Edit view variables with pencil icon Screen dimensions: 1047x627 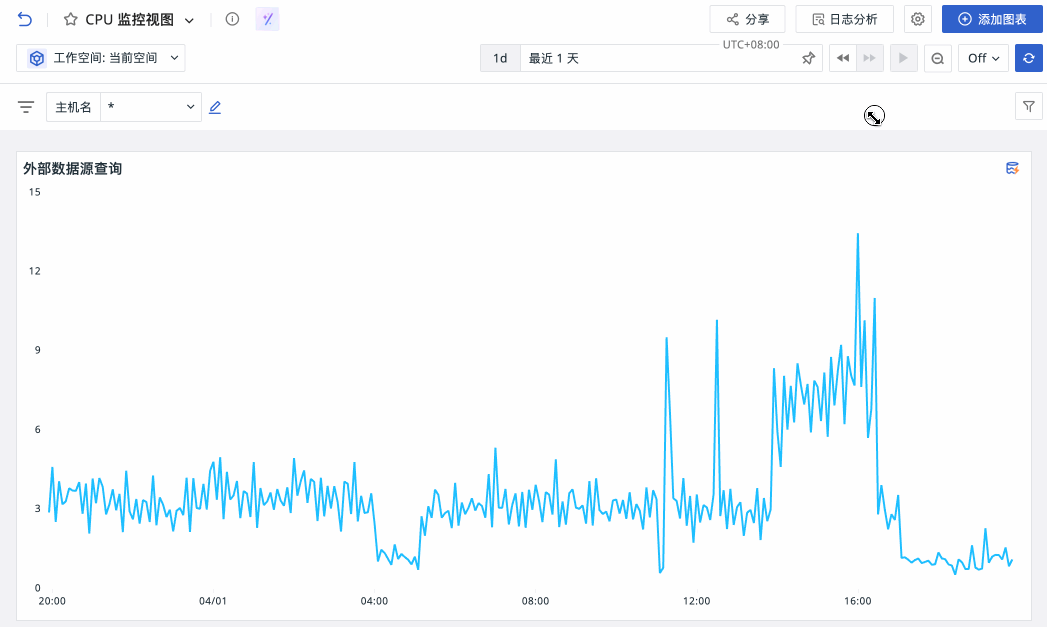click(x=215, y=107)
